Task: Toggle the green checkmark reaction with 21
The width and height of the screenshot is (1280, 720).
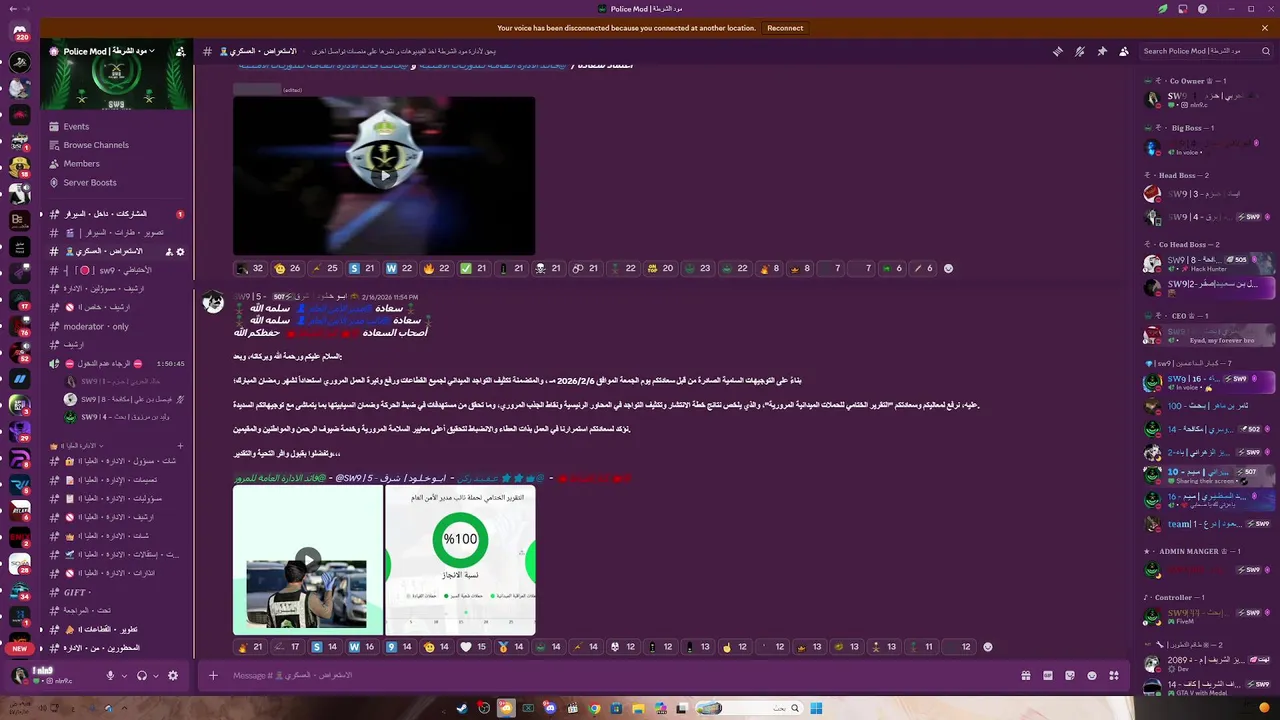Action: [x=473, y=268]
